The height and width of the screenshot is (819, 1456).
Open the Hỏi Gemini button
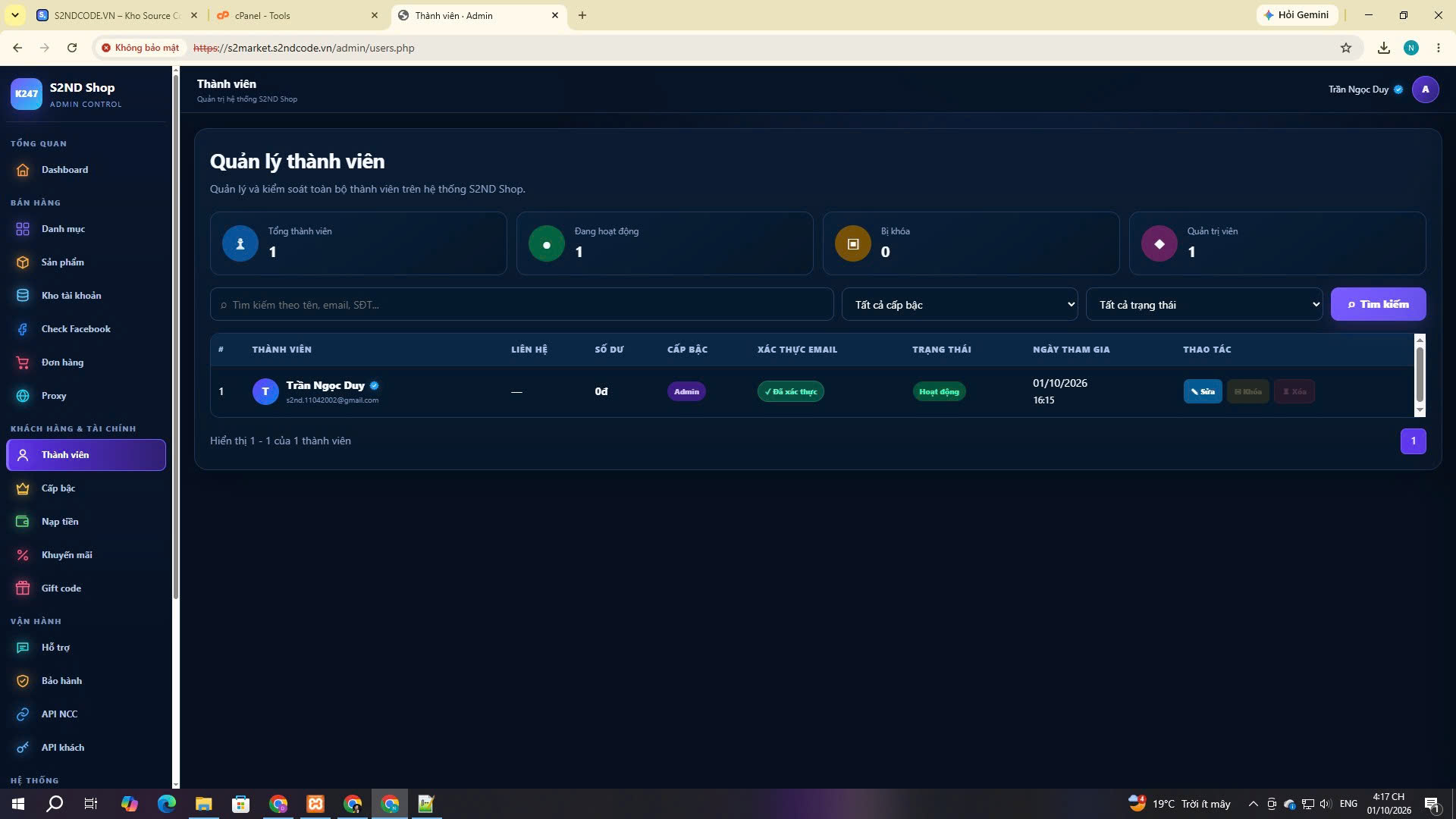(1297, 15)
